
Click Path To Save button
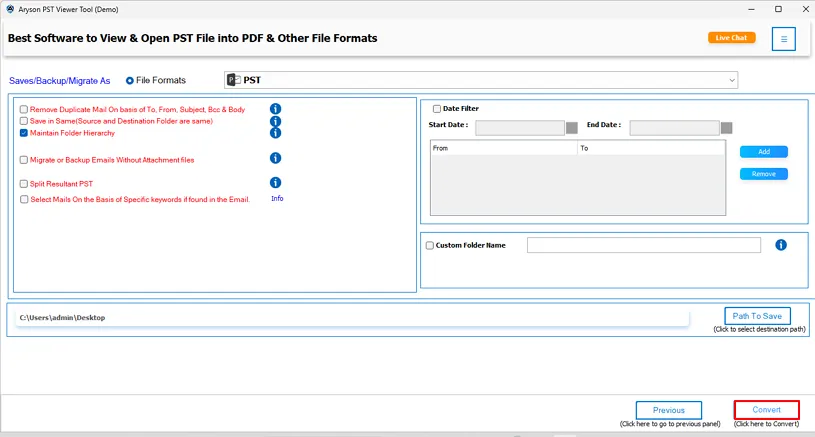pyautogui.click(x=757, y=316)
